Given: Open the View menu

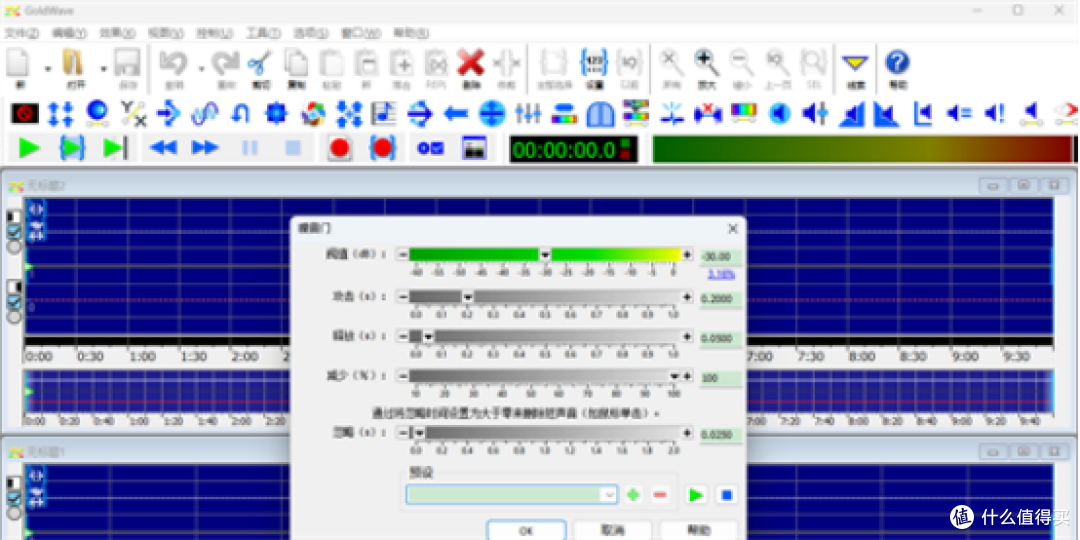Looking at the screenshot, I should pos(165,33).
